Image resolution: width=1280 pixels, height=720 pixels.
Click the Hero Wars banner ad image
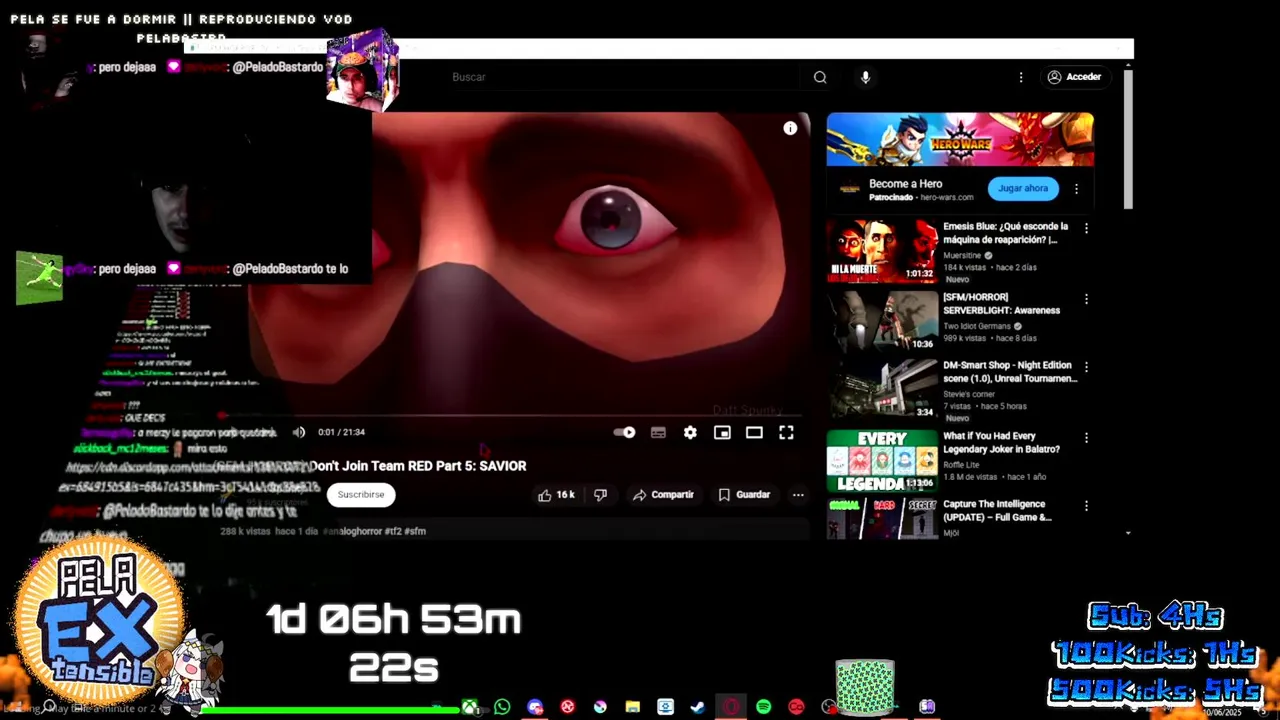click(x=960, y=139)
